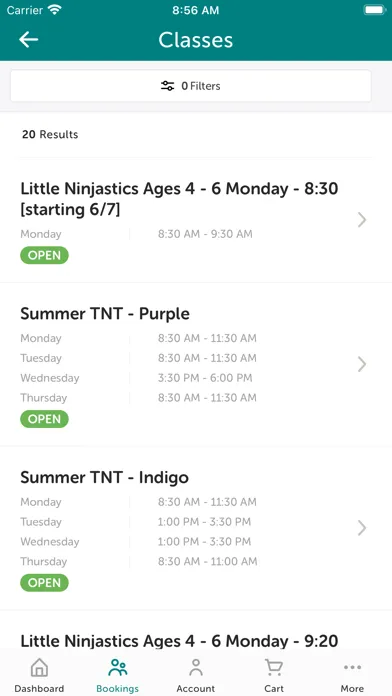This screenshot has width=392, height=696.
Task: Click the Wi-Fi status bar icon
Action: 55,10
